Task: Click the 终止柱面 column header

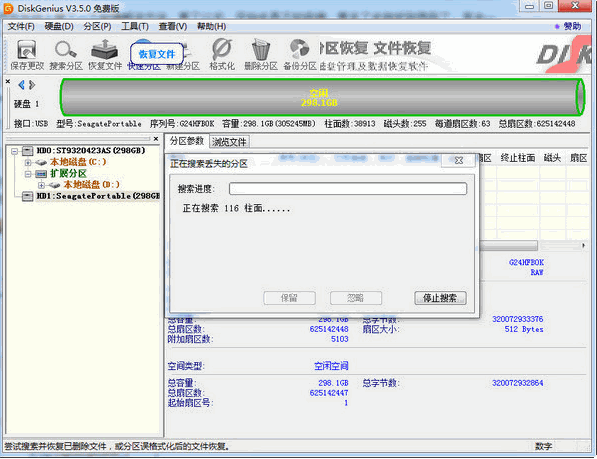Action: click(x=517, y=158)
